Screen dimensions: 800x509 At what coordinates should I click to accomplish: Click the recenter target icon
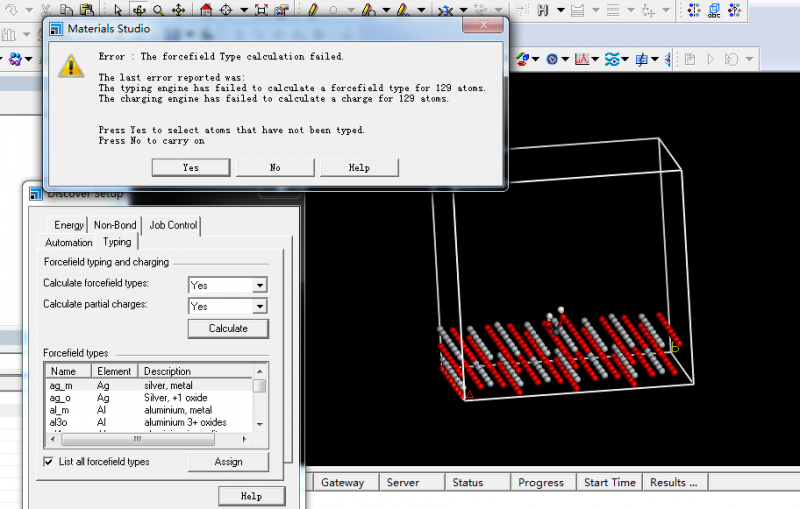click(x=227, y=9)
